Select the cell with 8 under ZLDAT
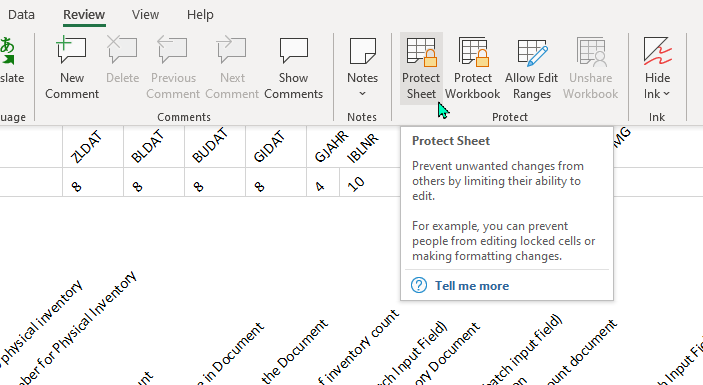 tap(93, 182)
